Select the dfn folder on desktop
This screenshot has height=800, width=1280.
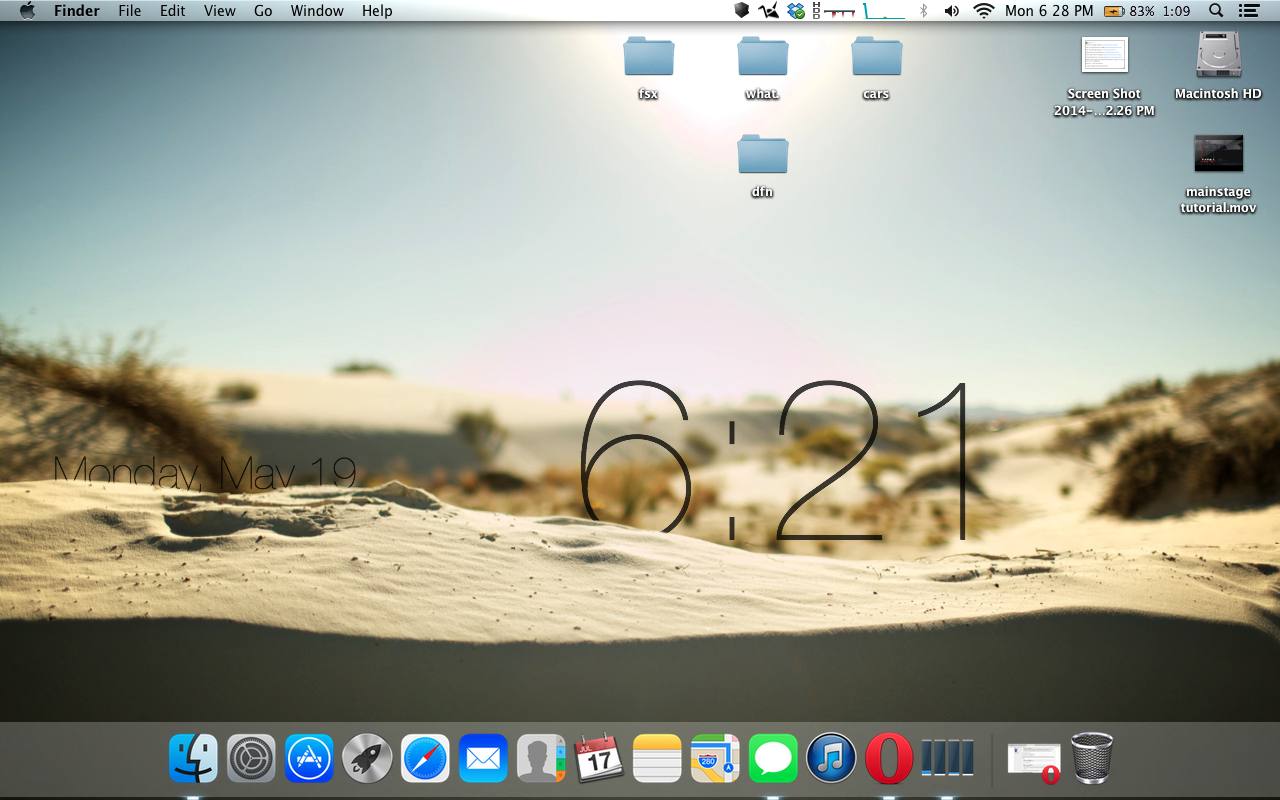coord(762,165)
